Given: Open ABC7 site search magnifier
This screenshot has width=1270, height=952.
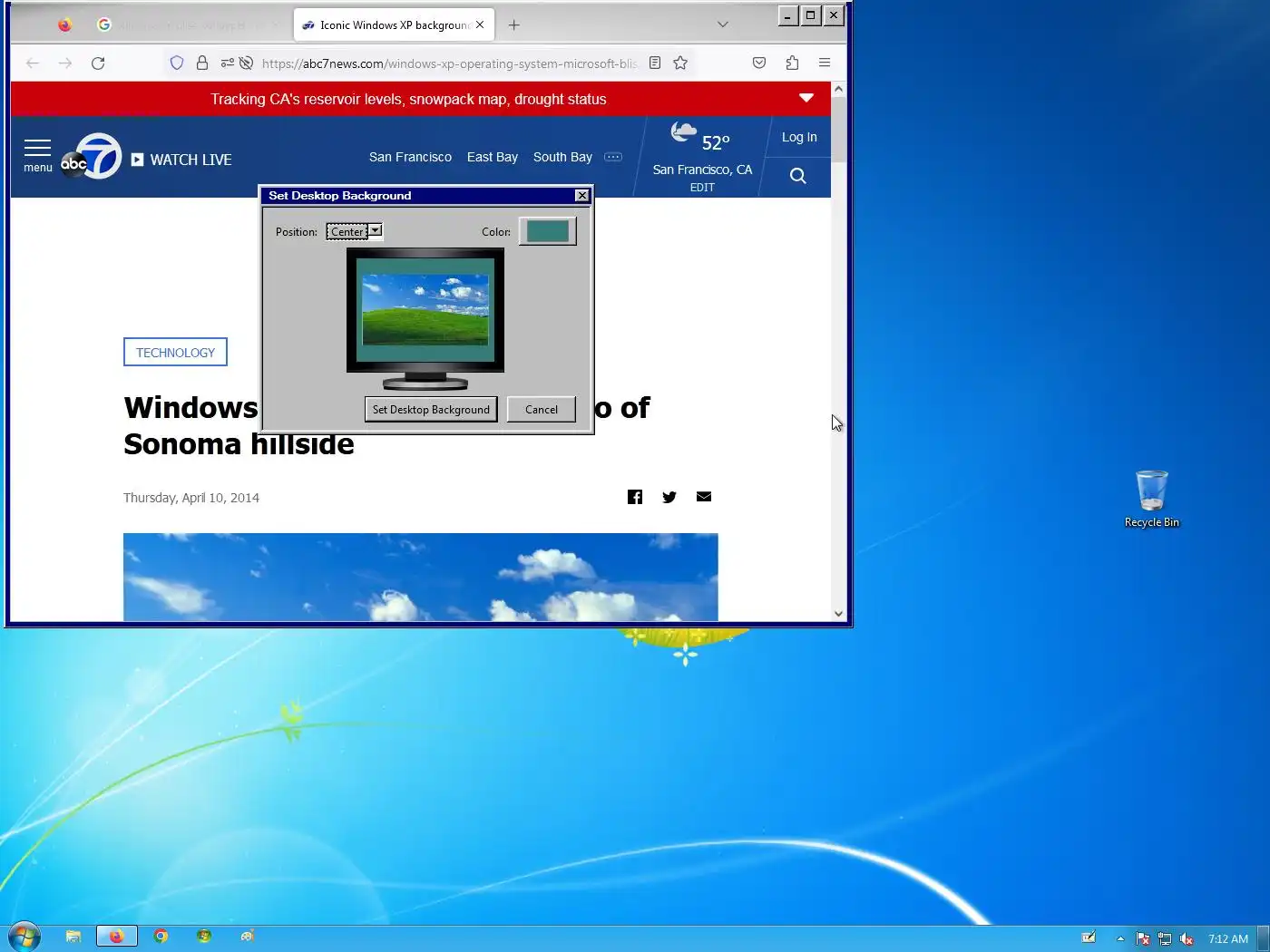Looking at the screenshot, I should tap(797, 176).
